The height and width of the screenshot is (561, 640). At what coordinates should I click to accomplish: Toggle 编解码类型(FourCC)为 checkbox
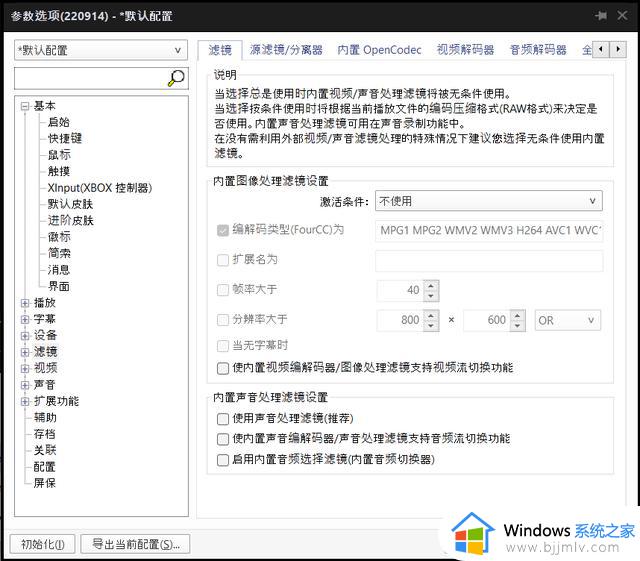[223, 230]
